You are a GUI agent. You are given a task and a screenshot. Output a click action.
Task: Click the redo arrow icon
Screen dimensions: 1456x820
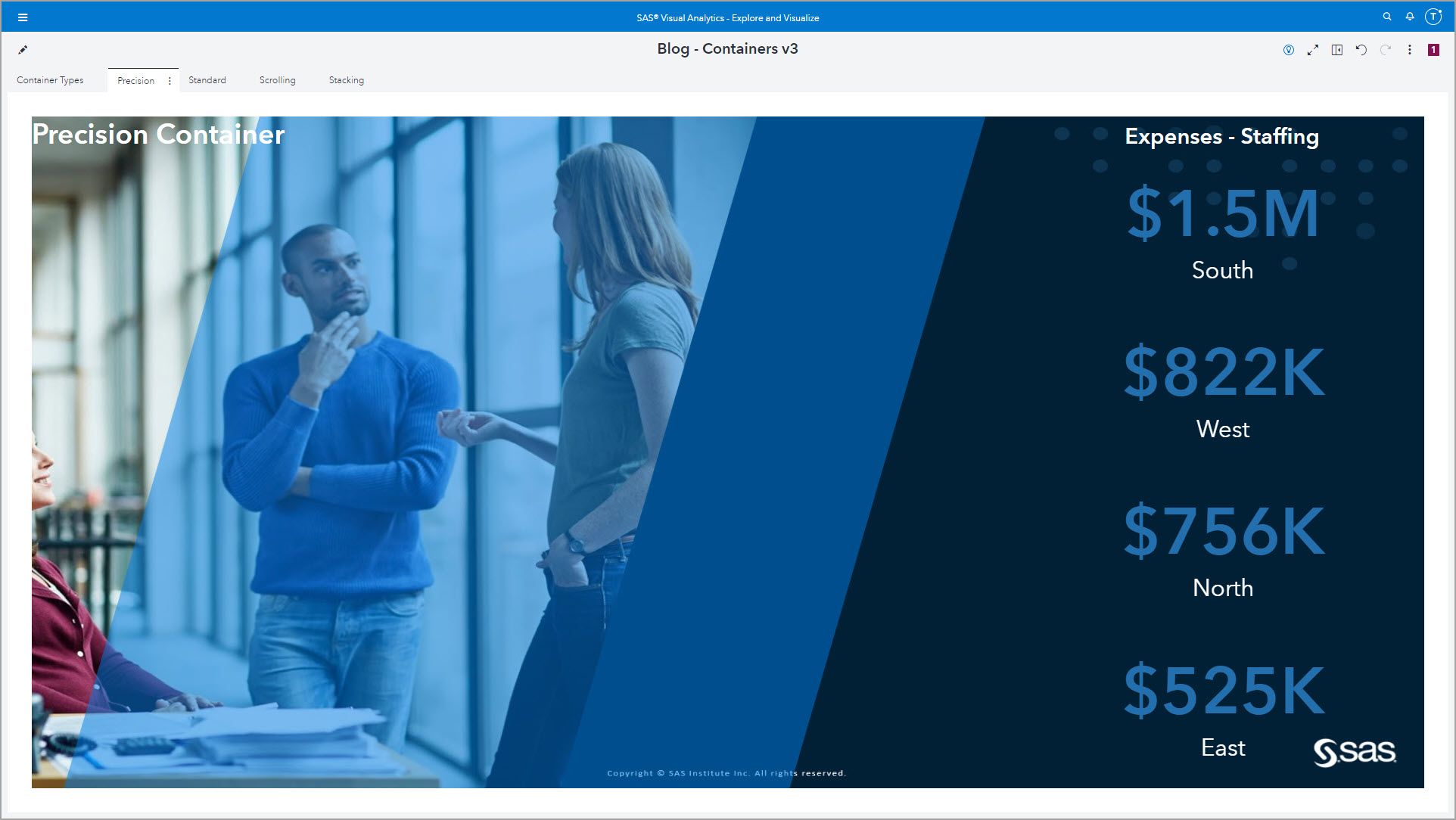click(1386, 50)
